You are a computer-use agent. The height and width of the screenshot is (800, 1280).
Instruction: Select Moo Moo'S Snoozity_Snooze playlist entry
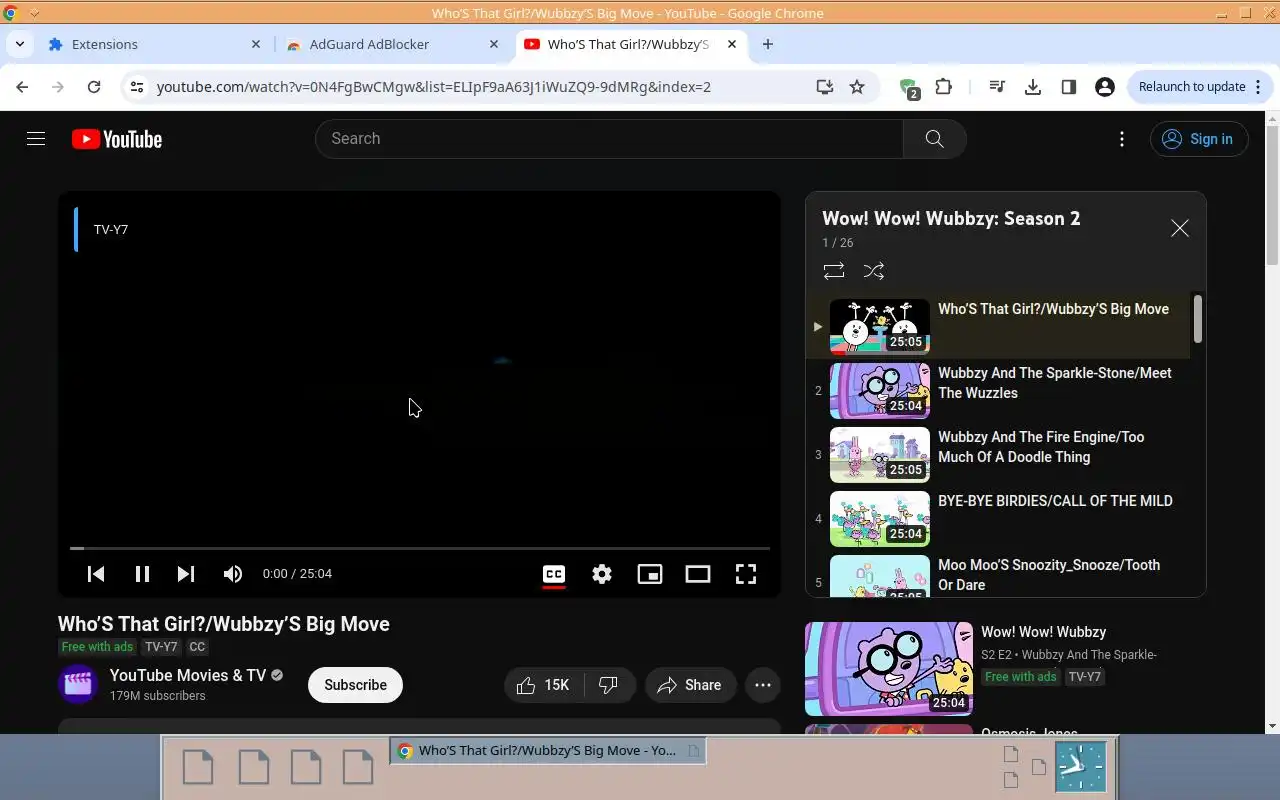(x=998, y=575)
